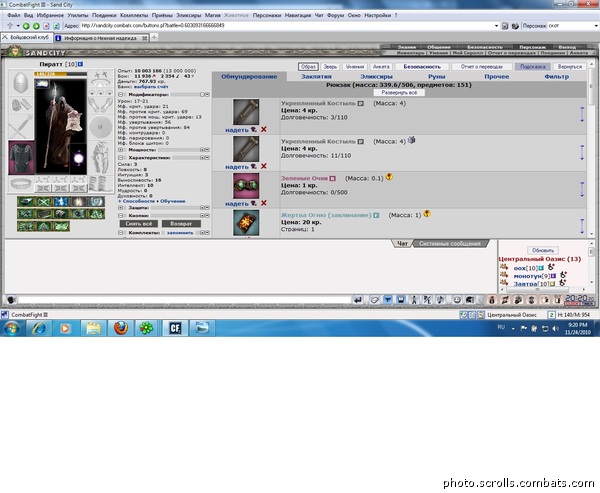Collapse the Модификаторы section

pos(121,95)
